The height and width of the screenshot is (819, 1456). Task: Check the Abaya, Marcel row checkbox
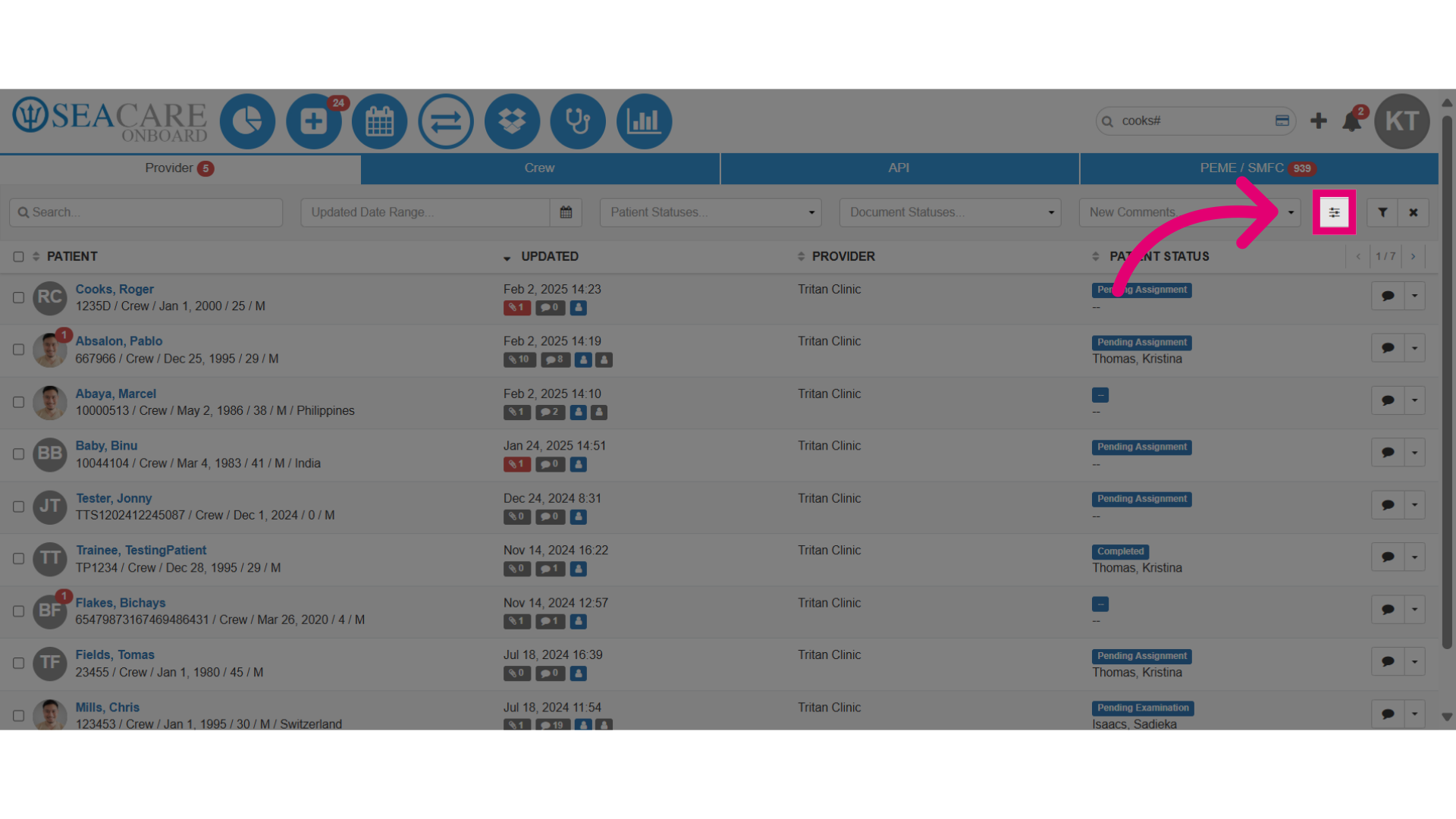click(x=18, y=402)
